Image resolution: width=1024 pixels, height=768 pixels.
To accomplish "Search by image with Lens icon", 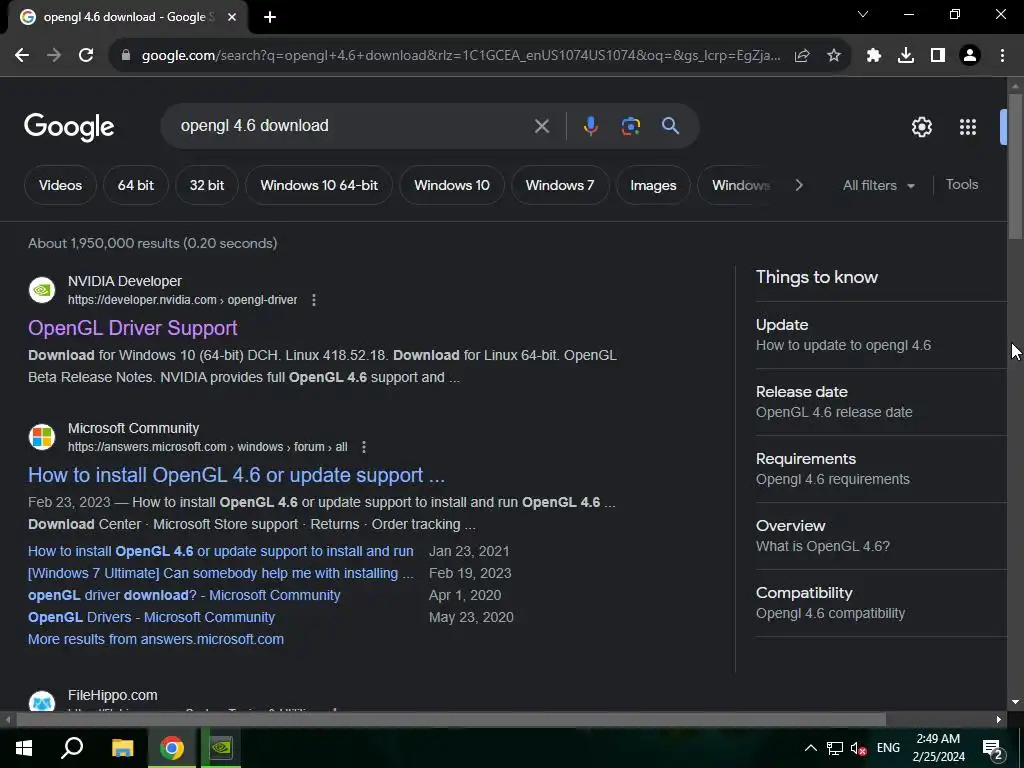I will [631, 126].
